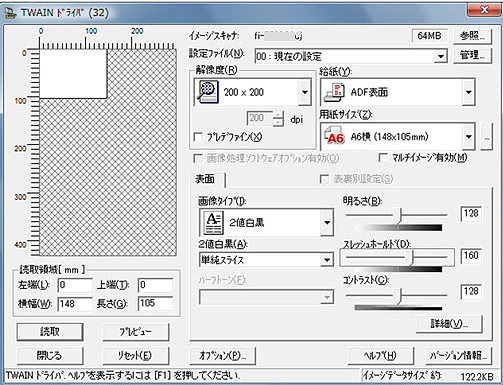The width and height of the screenshot is (503, 385).
Task: Select the 表面 tab
Action: pos(206,179)
